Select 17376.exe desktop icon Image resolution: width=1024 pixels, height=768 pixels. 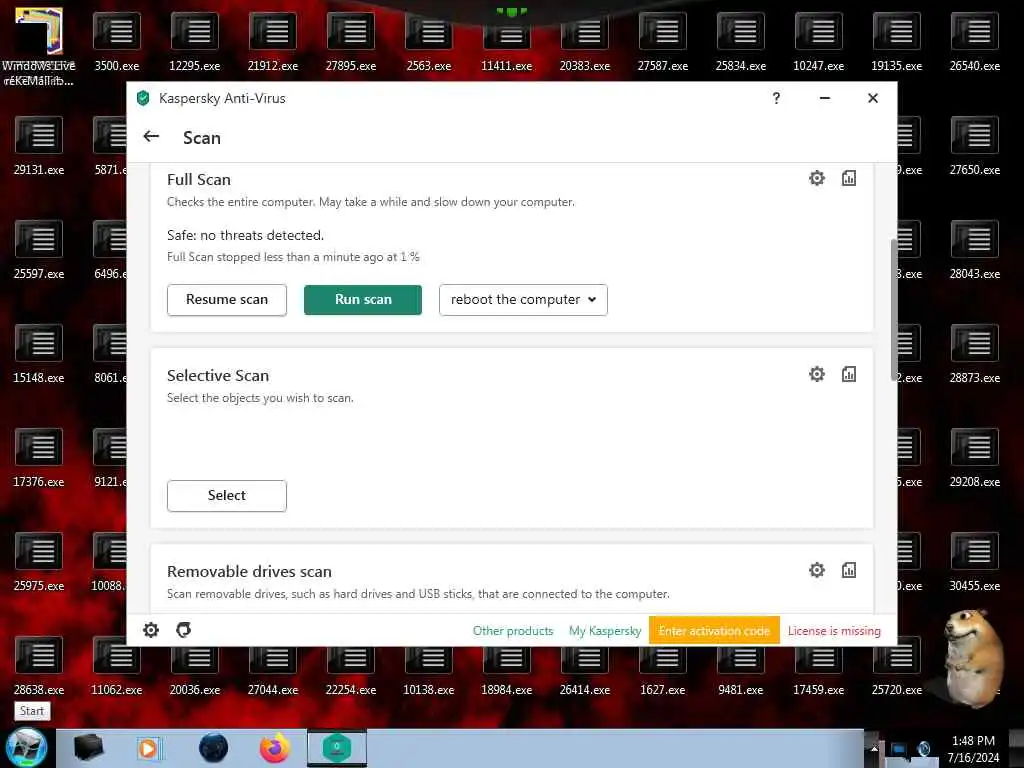pyautogui.click(x=39, y=456)
